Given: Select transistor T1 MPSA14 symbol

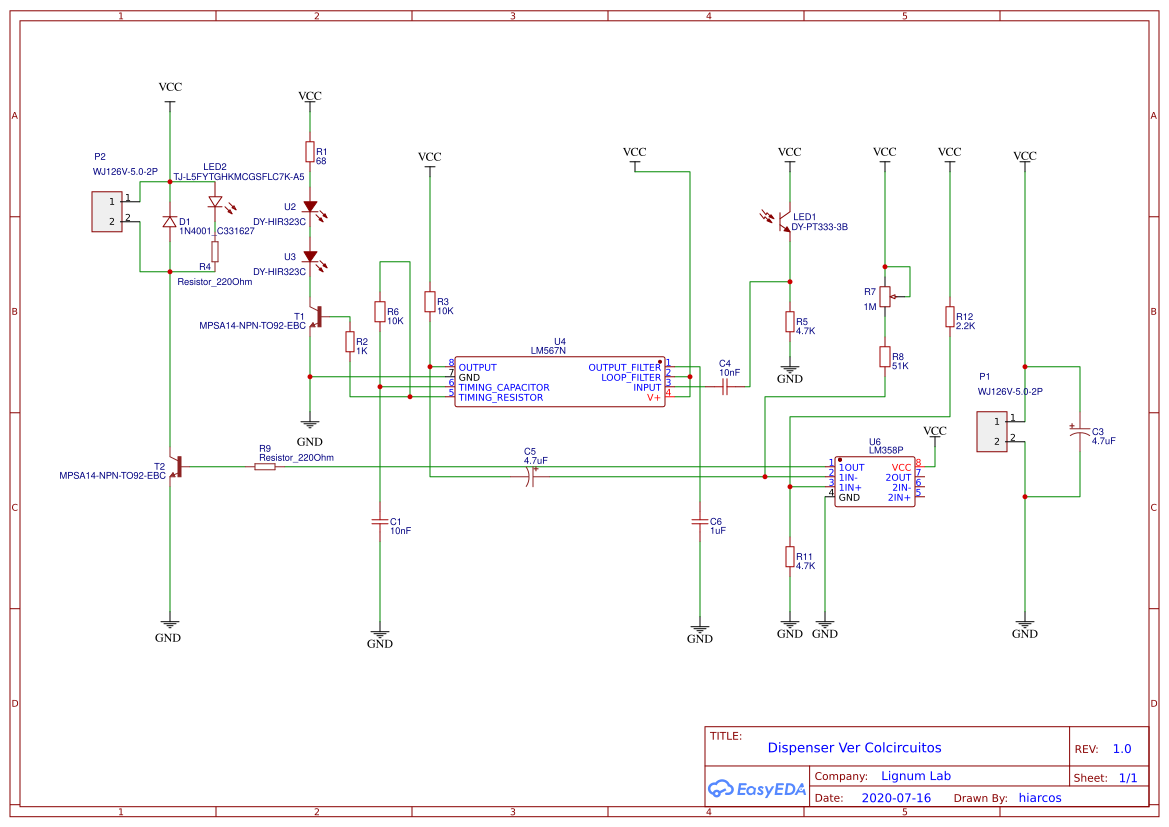Looking at the screenshot, I should coord(320,318).
